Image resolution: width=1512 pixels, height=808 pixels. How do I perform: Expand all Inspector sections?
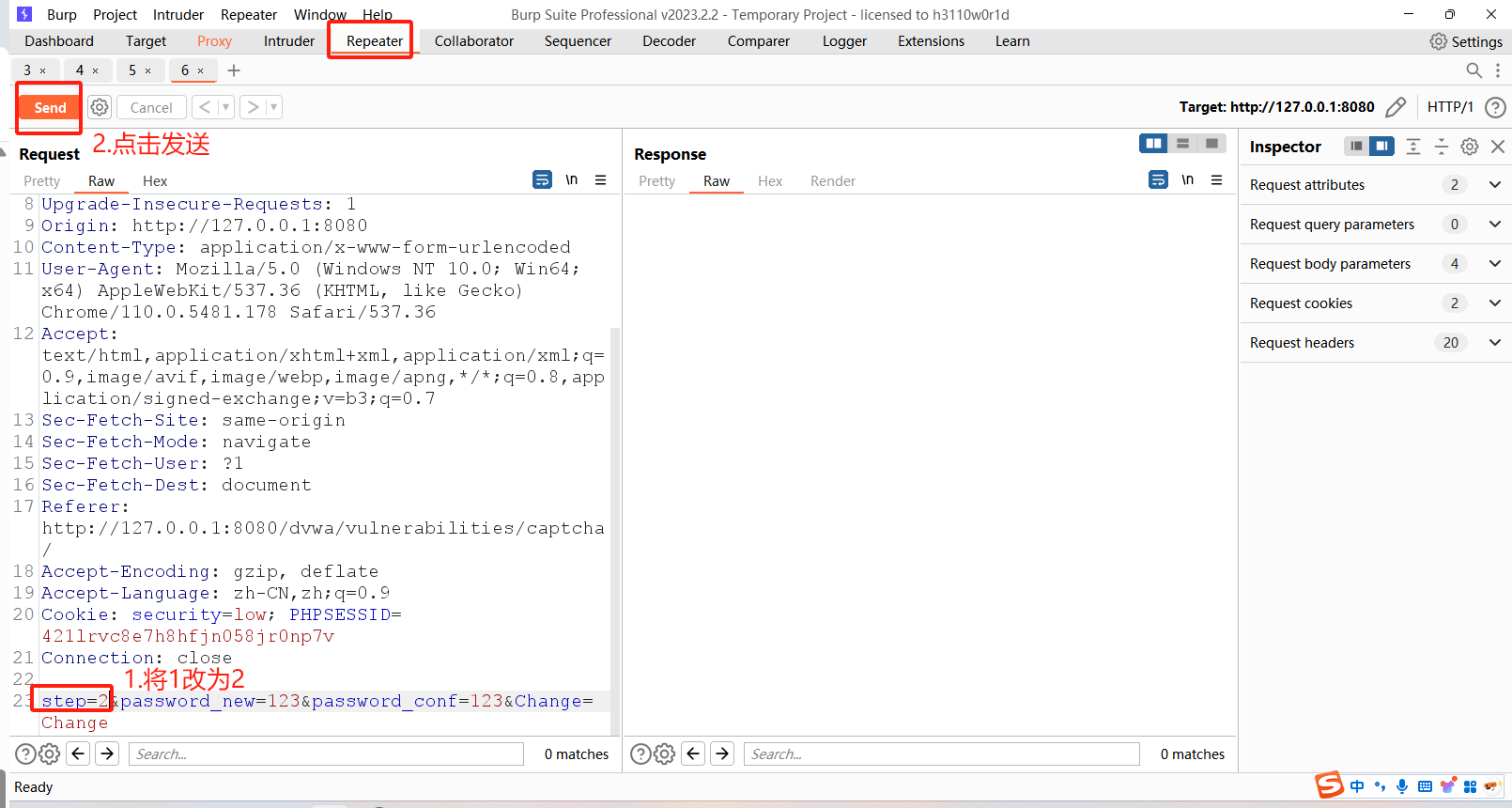(1413, 146)
